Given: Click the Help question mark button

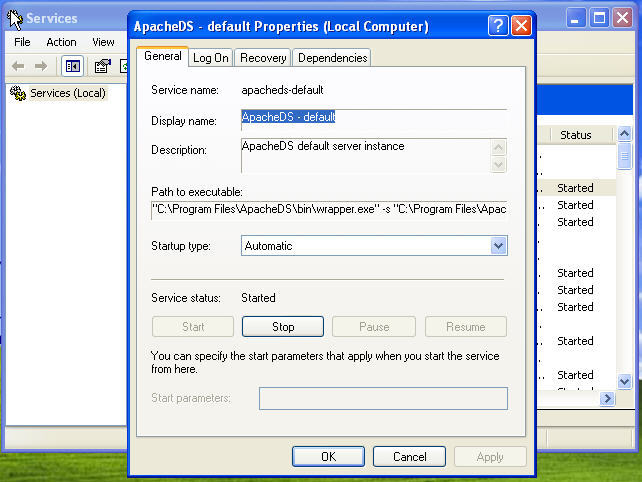Looking at the screenshot, I should pyautogui.click(x=498, y=26).
